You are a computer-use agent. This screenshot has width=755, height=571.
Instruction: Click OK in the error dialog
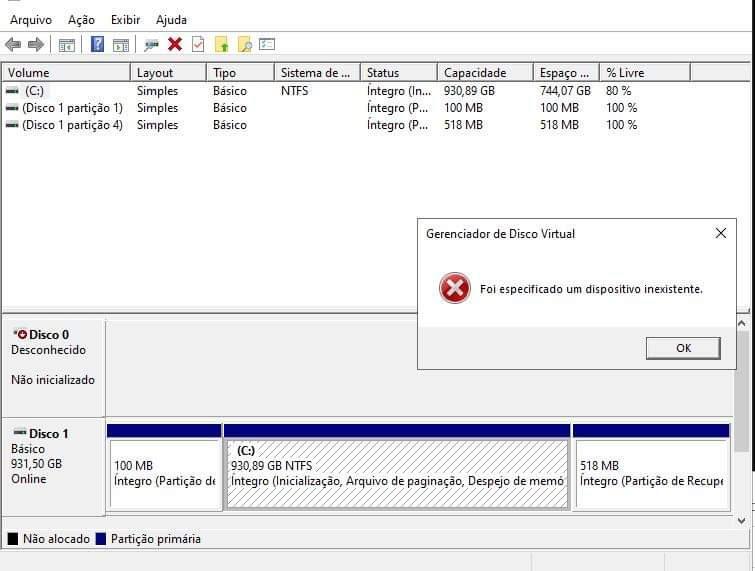click(x=683, y=348)
